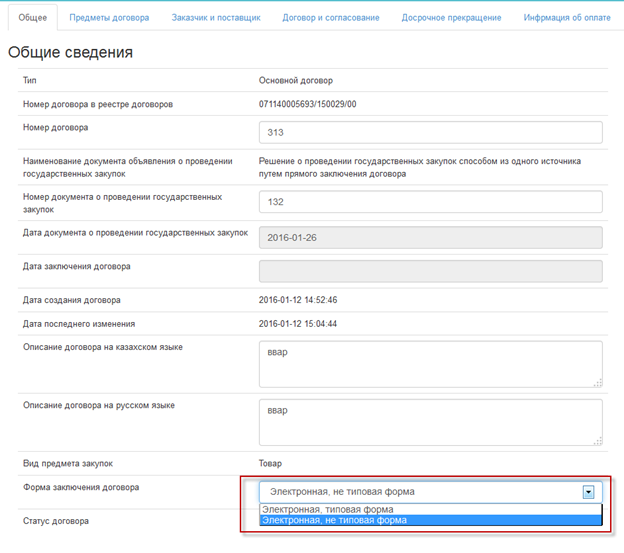This screenshot has width=624, height=553.
Task: Click the document number field containing 132
Action: (431, 202)
